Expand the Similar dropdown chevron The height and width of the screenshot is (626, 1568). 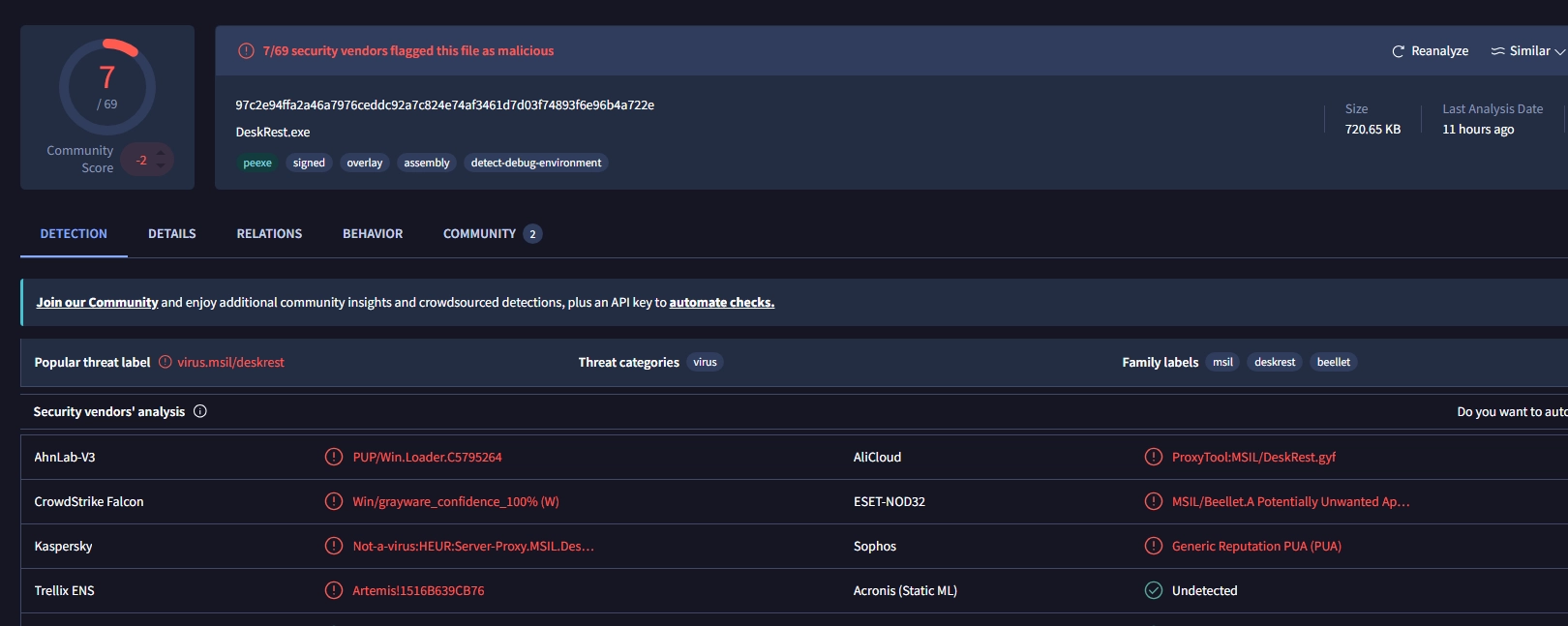point(1559,52)
